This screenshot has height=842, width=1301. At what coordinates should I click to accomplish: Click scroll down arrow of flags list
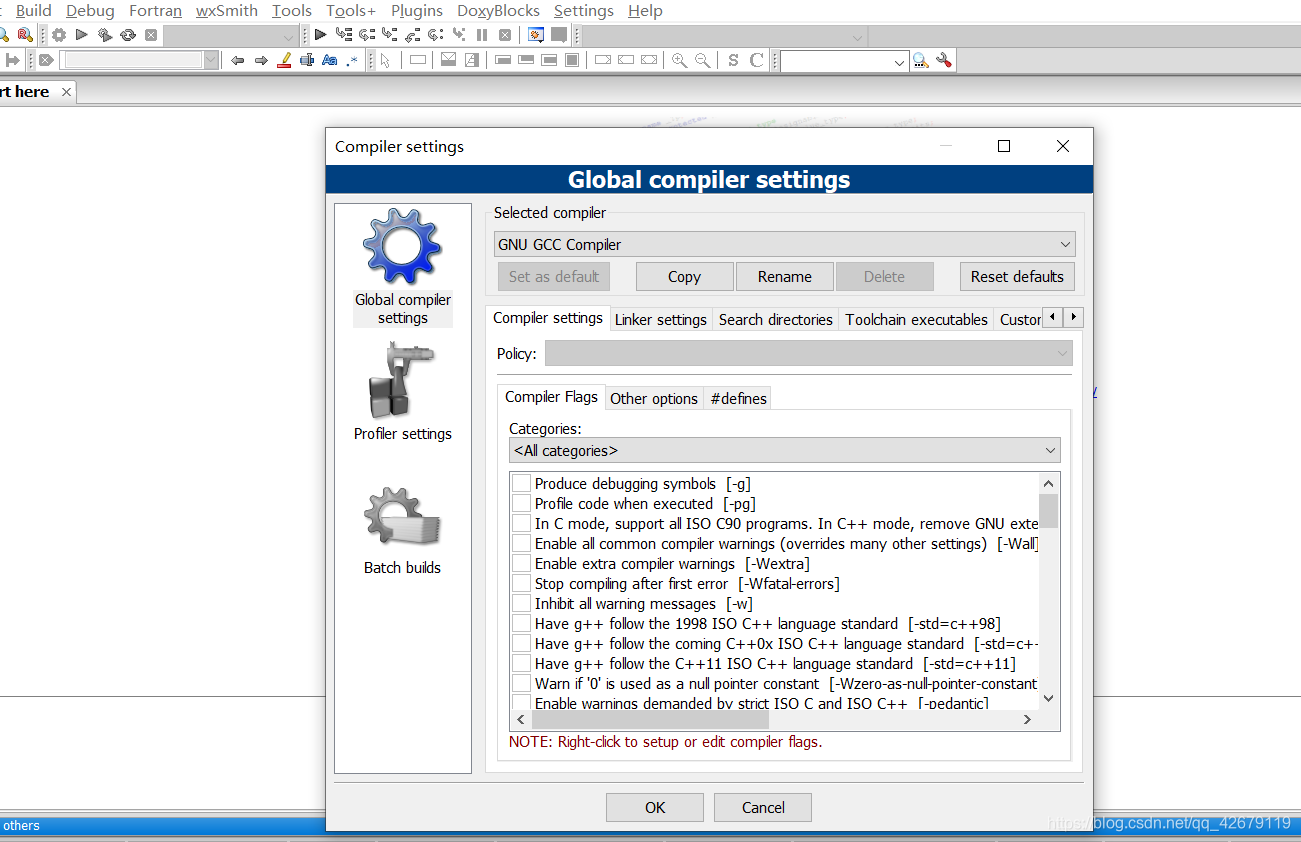(x=1048, y=698)
